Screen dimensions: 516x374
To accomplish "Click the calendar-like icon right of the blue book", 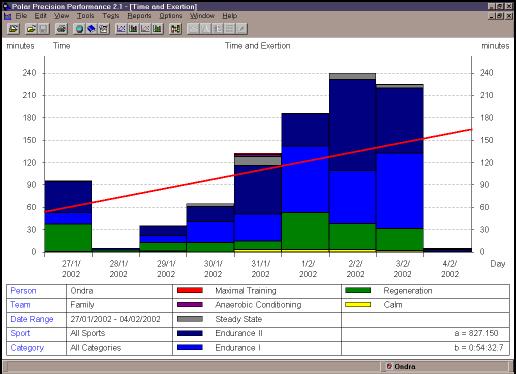I will pyautogui.click(x=103, y=29).
